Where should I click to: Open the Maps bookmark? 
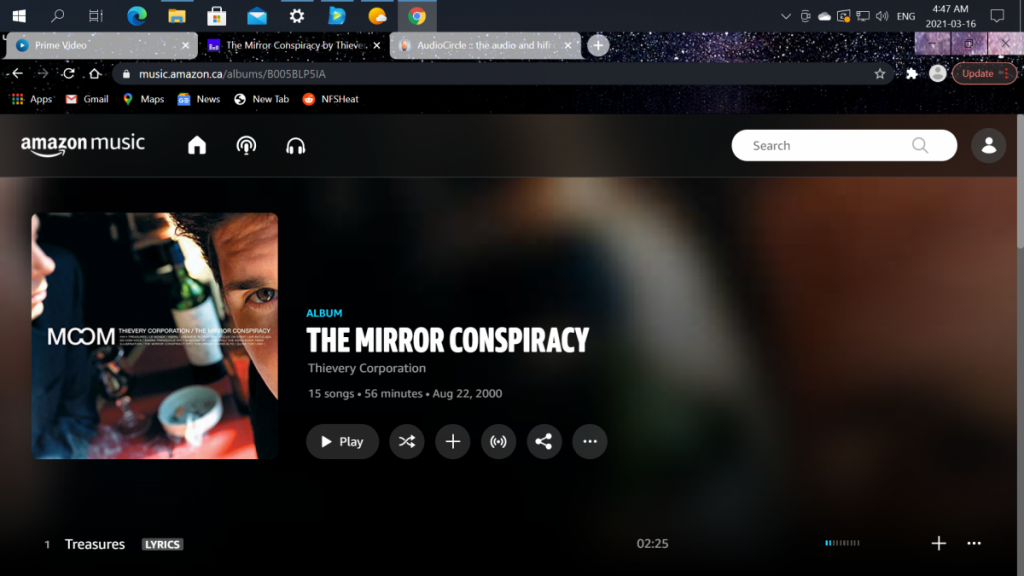click(143, 99)
